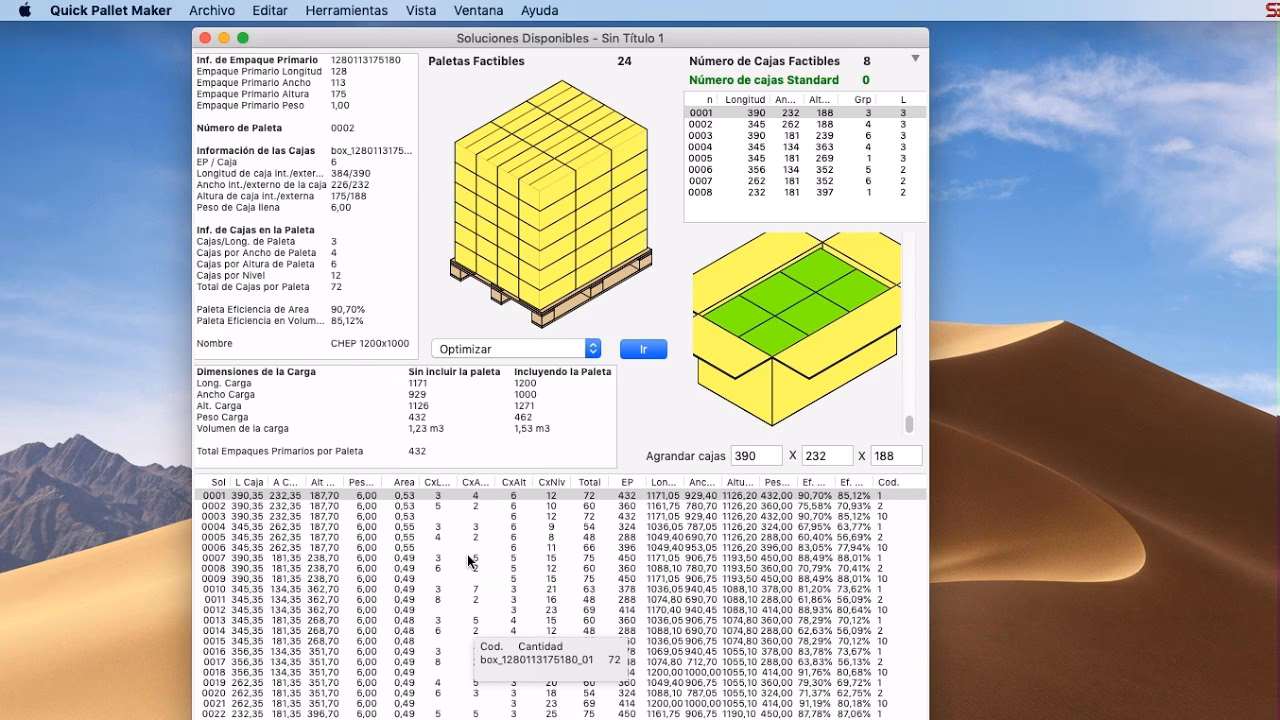Open the Ventana menu

pyautogui.click(x=478, y=10)
